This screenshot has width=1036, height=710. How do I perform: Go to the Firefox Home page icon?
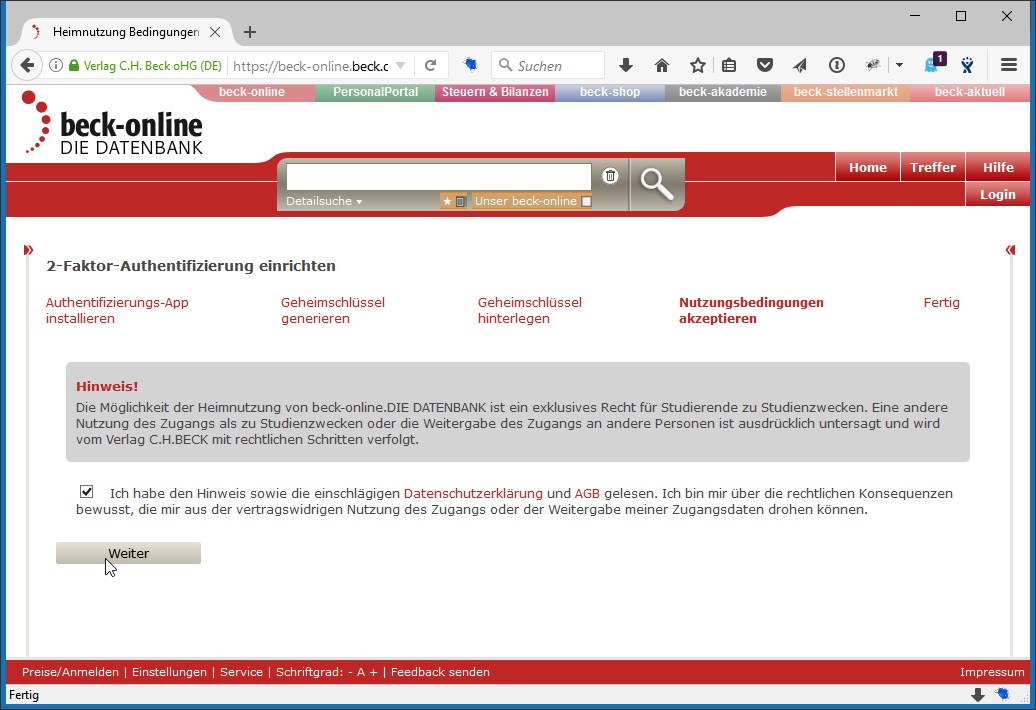[661, 65]
